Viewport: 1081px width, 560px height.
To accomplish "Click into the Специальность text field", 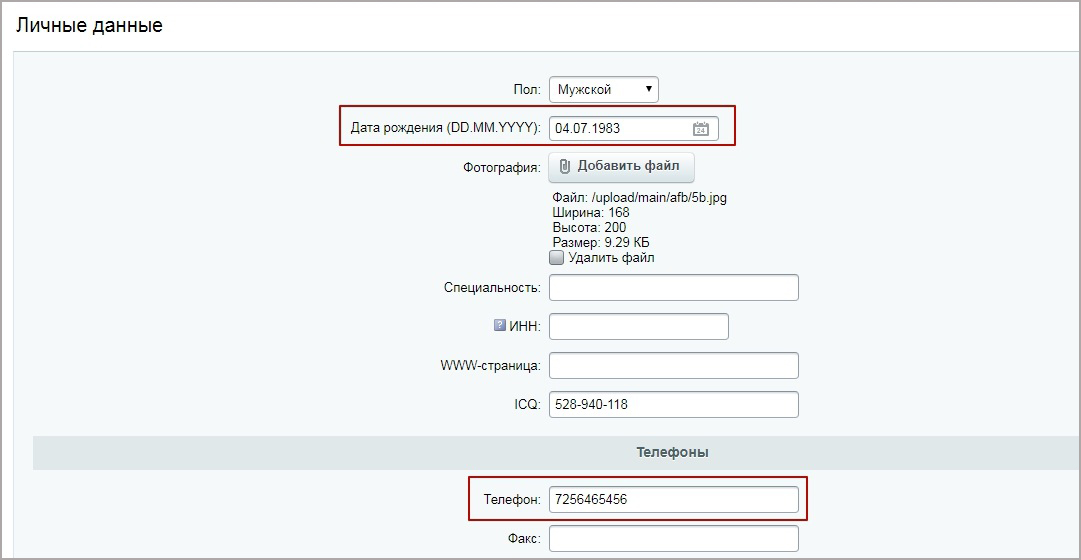I will (x=673, y=287).
